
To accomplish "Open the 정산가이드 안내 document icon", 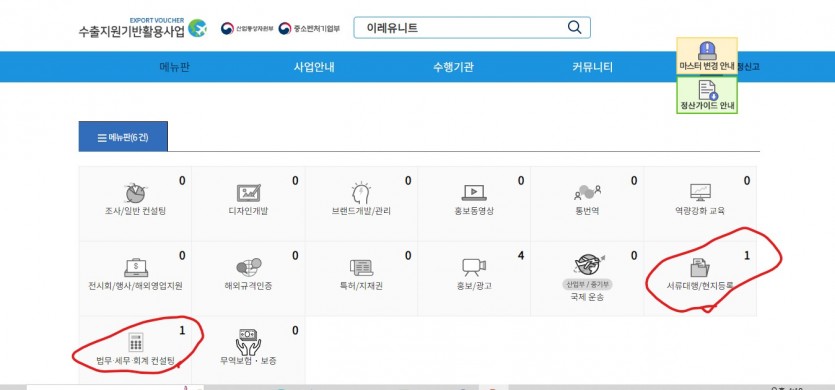I will (x=708, y=90).
